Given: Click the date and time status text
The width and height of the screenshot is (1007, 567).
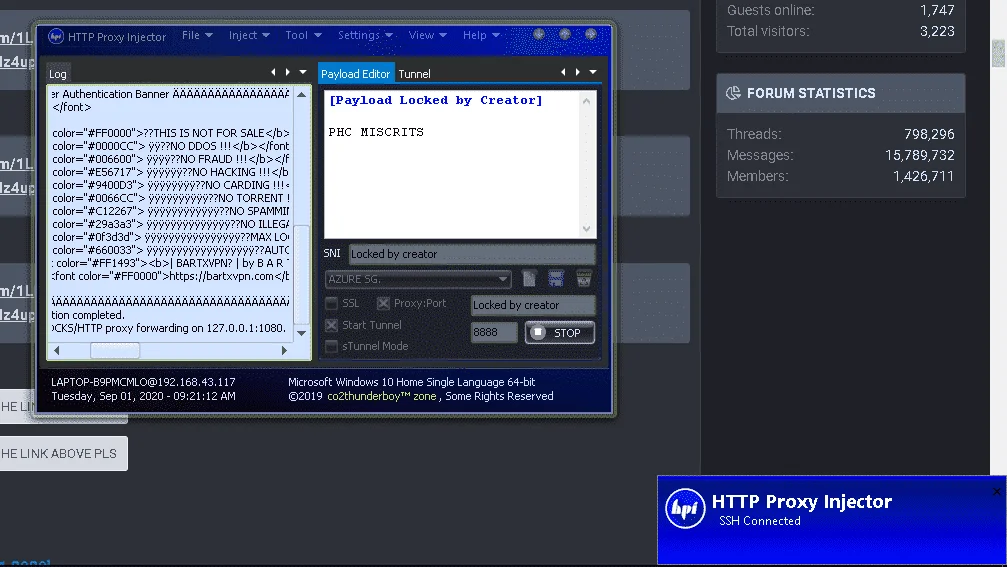Looking at the screenshot, I should pos(143,396).
